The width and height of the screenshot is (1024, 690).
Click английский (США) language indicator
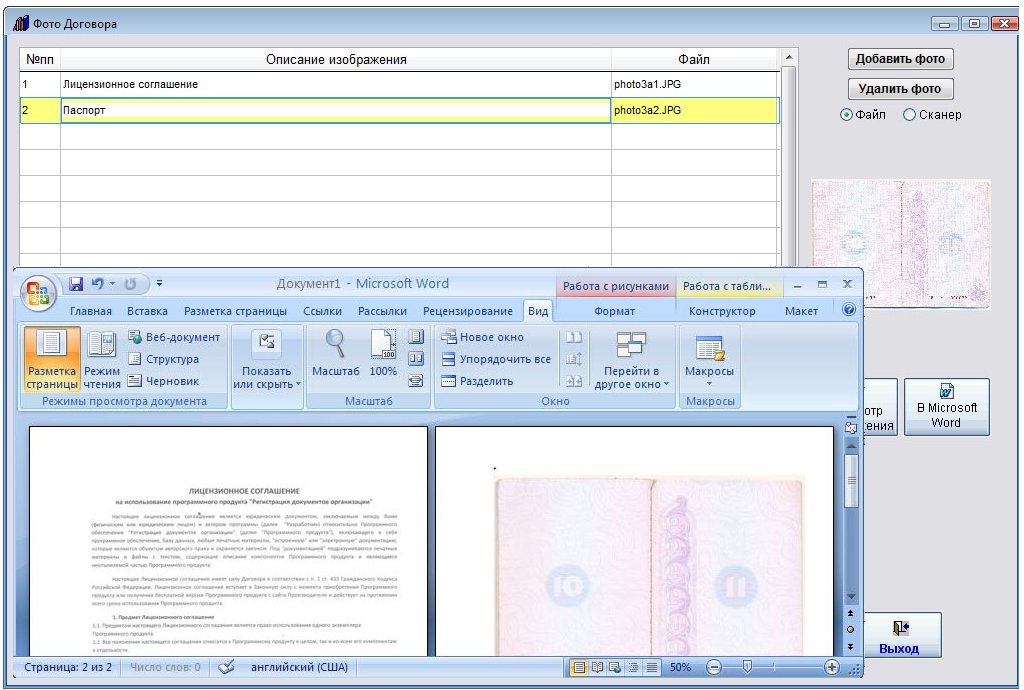point(299,667)
